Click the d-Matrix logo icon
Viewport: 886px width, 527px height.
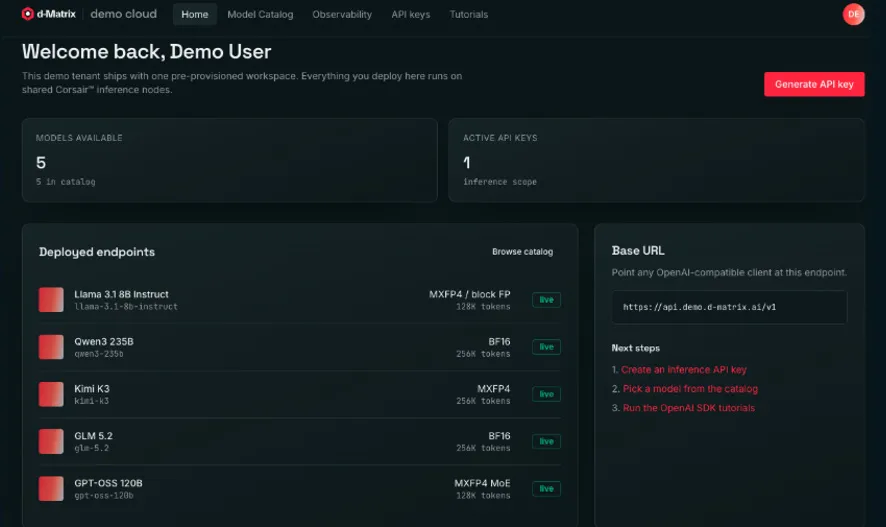(x=28, y=14)
